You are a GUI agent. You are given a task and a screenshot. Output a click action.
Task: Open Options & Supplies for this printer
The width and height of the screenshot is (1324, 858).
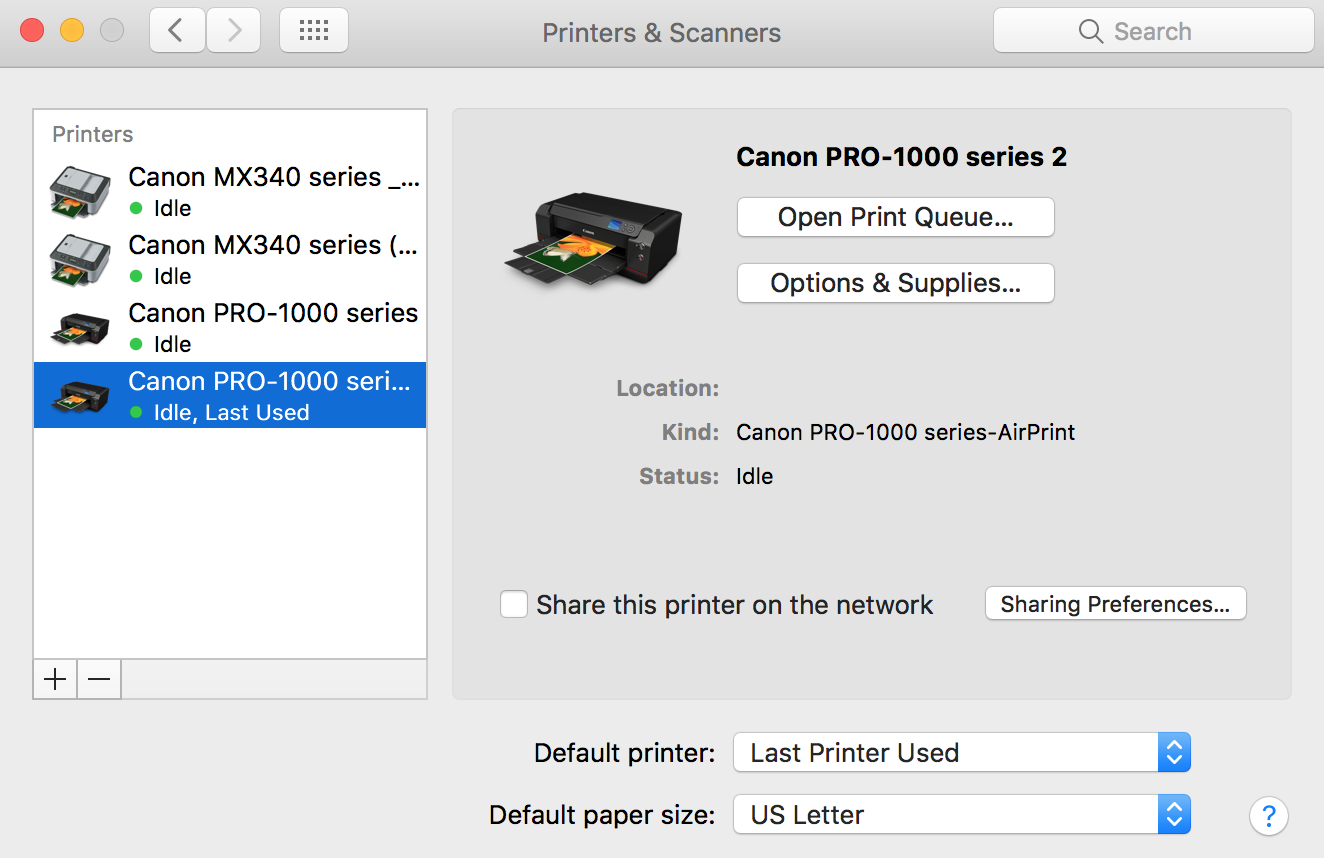(895, 283)
